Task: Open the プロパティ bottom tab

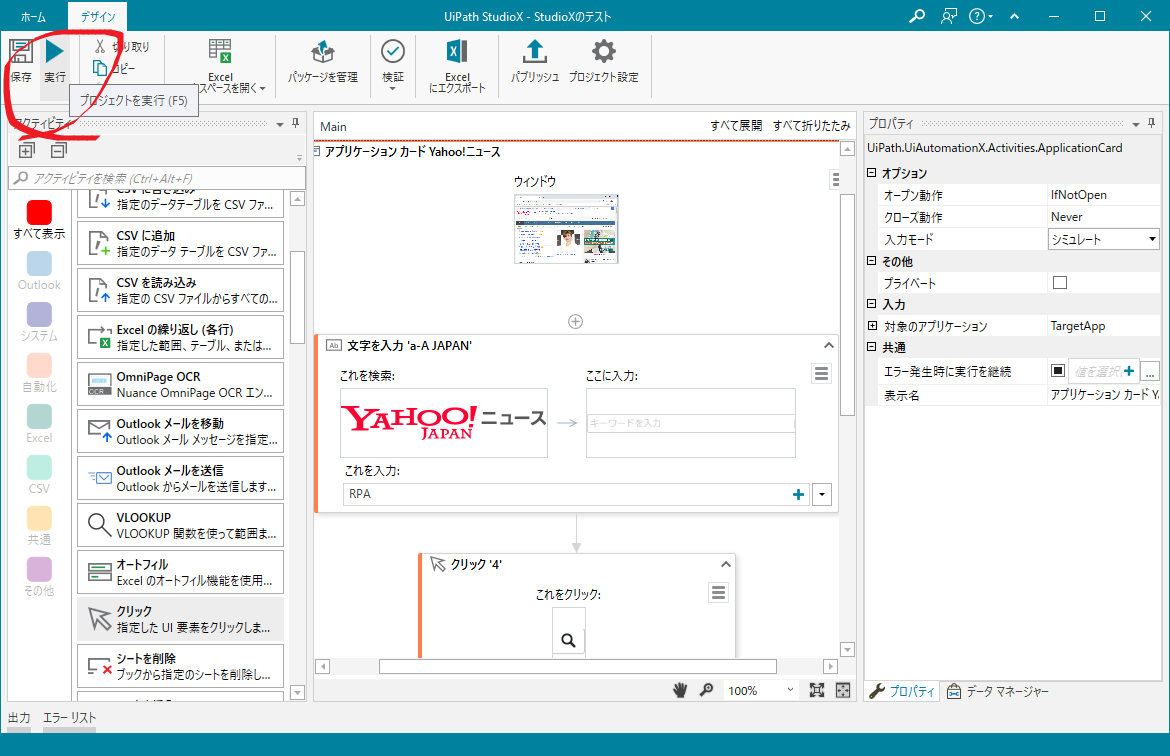Action: (902, 691)
